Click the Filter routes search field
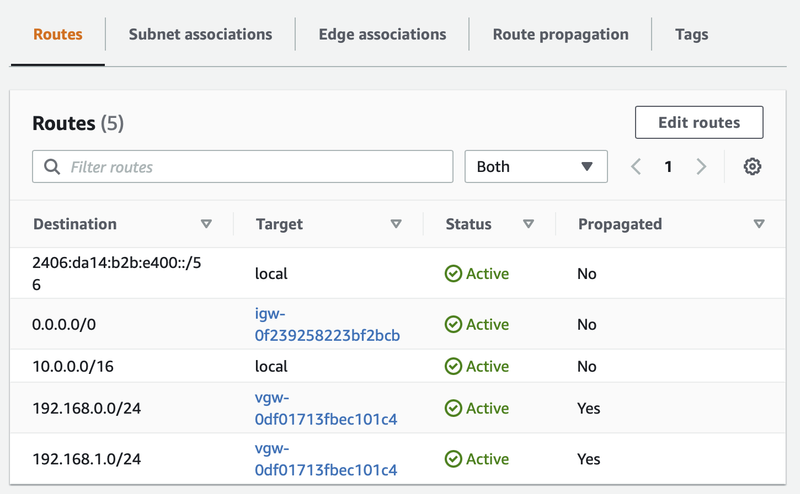This screenshot has height=494, width=800. click(x=255, y=167)
